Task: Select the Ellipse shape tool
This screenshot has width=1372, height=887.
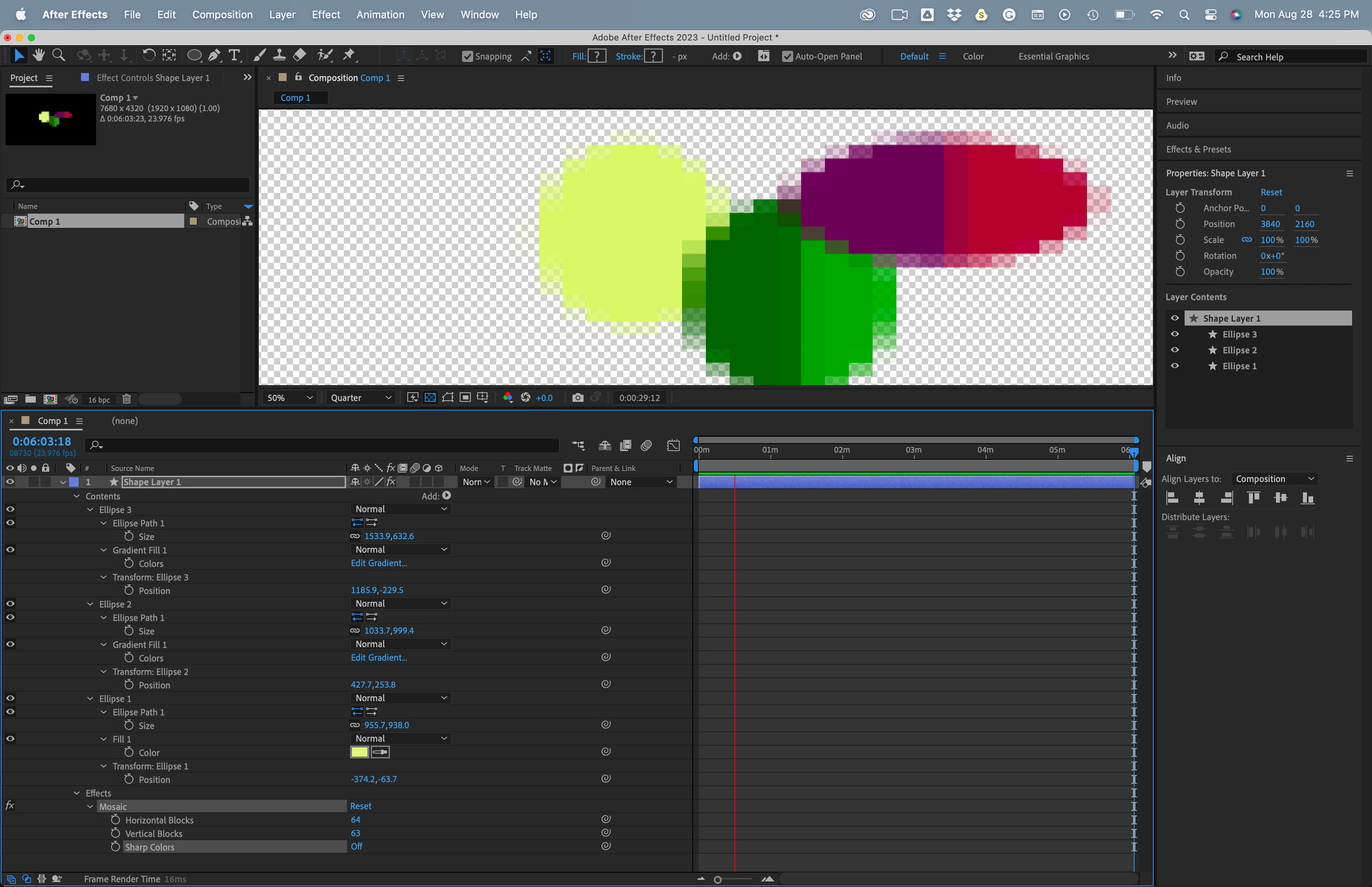Action: pos(194,55)
